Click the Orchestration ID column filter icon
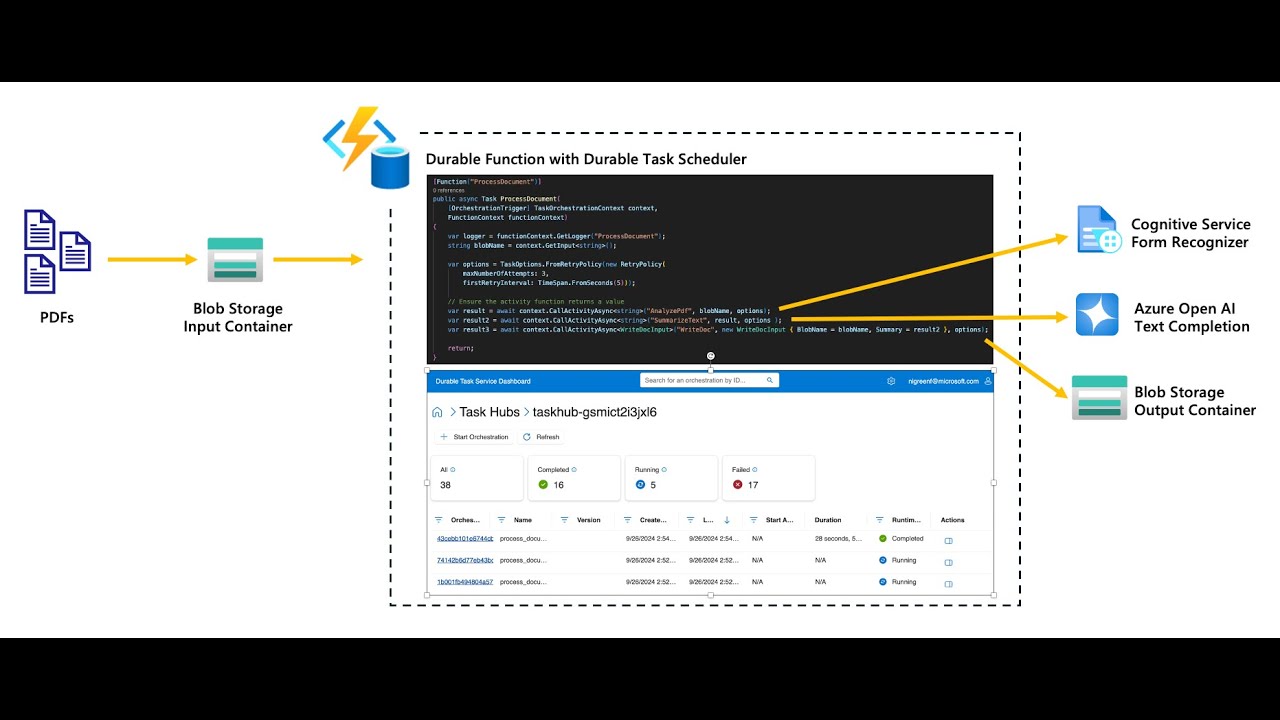The width and height of the screenshot is (1280, 720). tap(438, 520)
